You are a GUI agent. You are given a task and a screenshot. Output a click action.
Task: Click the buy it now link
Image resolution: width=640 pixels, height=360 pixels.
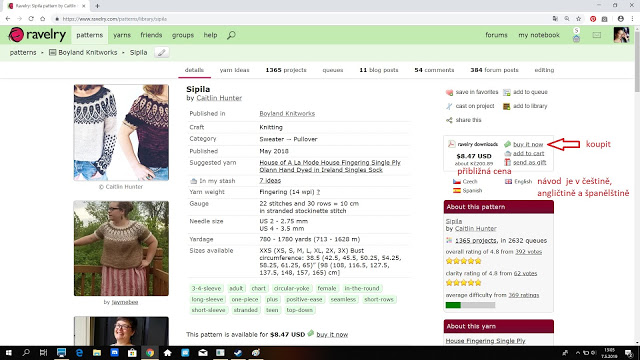(528, 144)
